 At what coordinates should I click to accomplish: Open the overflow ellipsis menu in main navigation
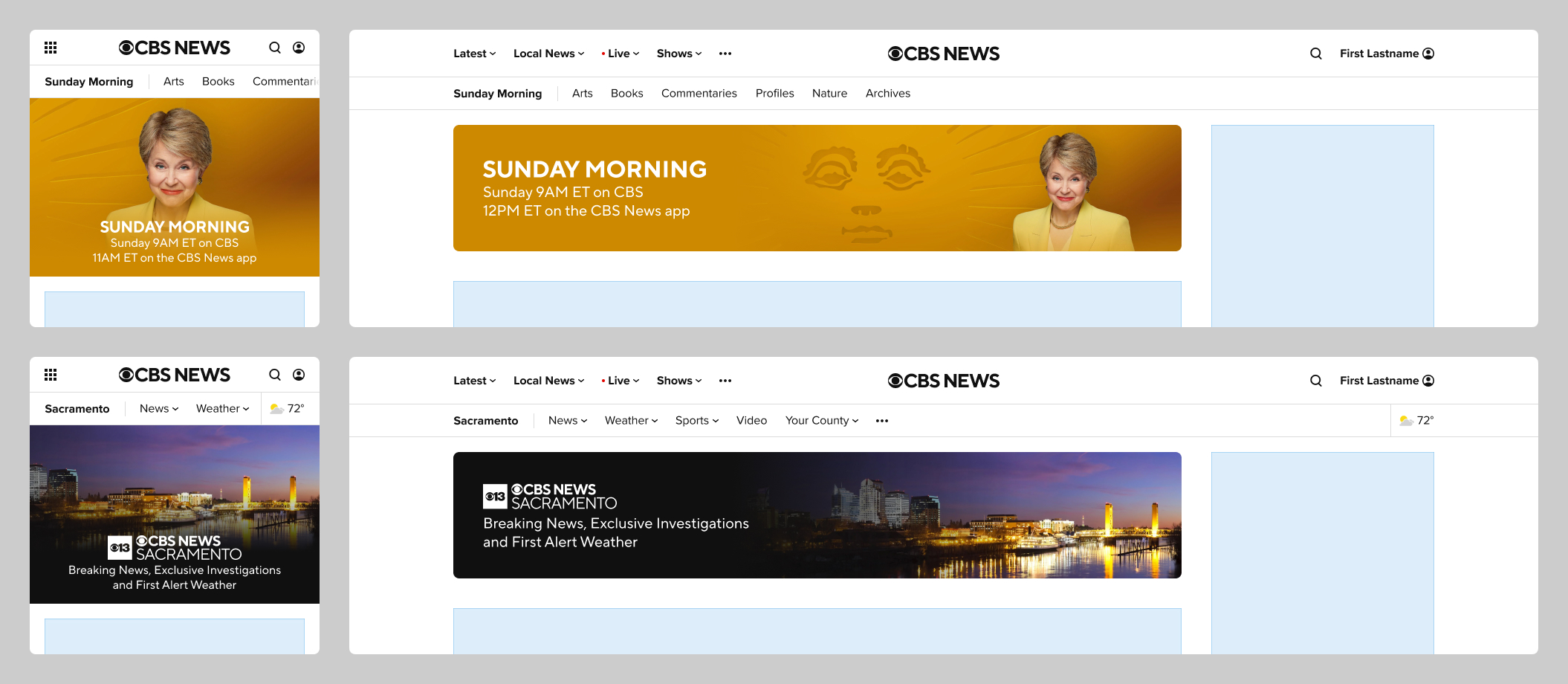[x=725, y=53]
